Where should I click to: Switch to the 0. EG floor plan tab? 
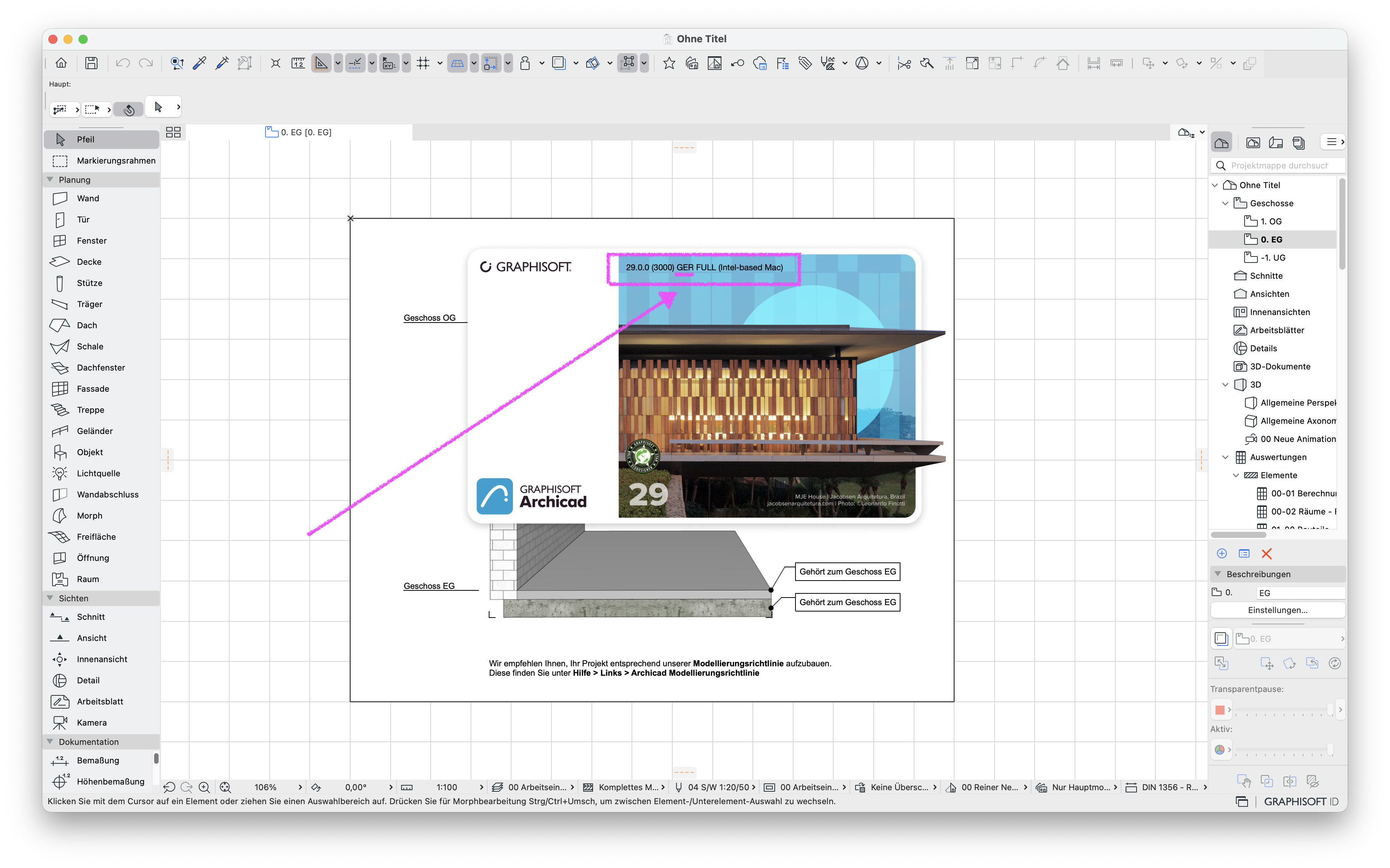298,133
